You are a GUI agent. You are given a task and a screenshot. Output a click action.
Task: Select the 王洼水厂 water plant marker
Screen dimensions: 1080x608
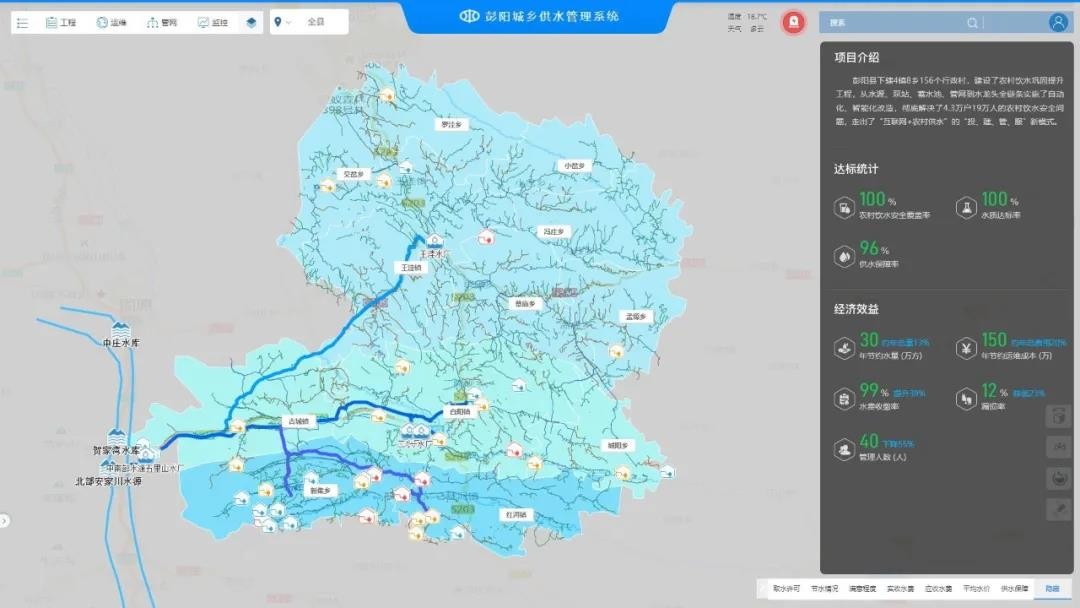434,241
